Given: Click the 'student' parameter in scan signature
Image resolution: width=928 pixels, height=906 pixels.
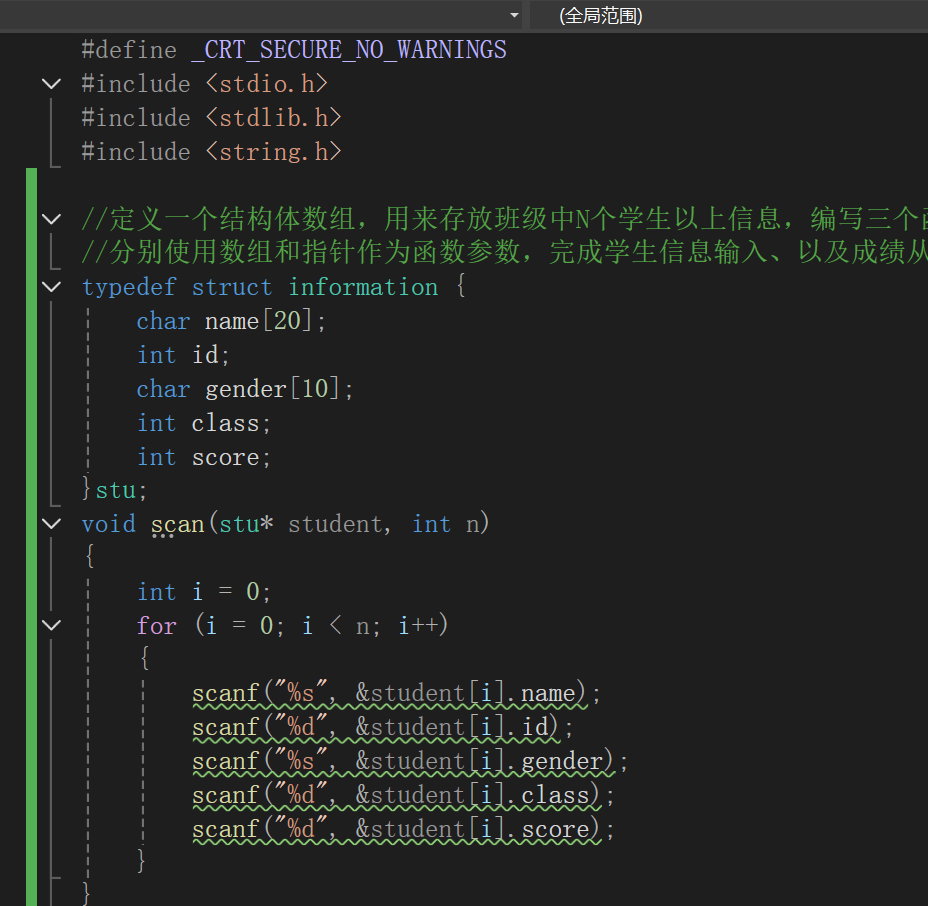Looking at the screenshot, I should 335,524.
